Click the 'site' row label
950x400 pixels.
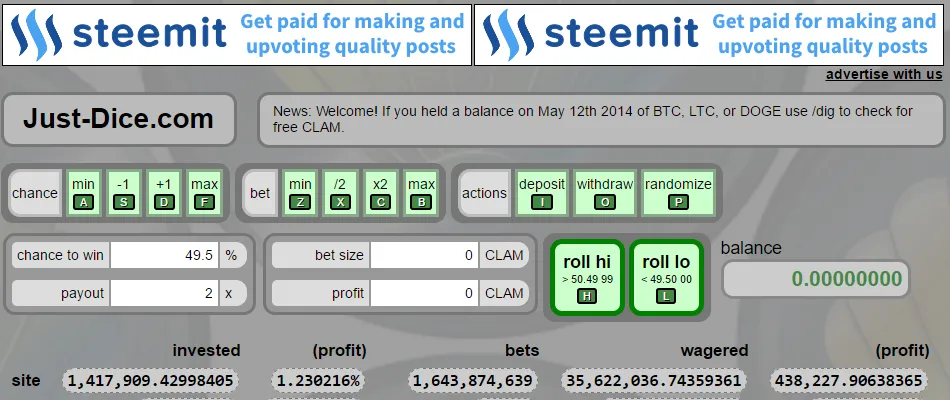tap(26, 381)
